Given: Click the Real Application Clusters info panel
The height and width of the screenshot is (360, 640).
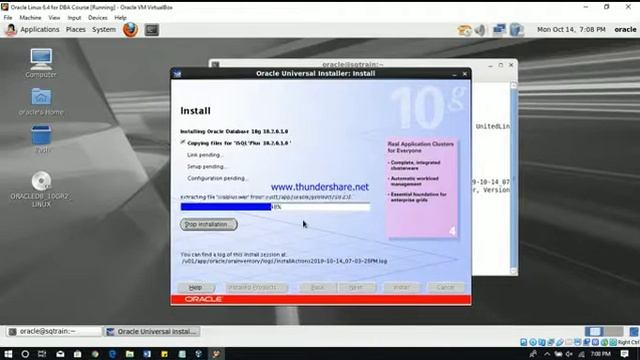Looking at the screenshot, I should click(x=421, y=189).
